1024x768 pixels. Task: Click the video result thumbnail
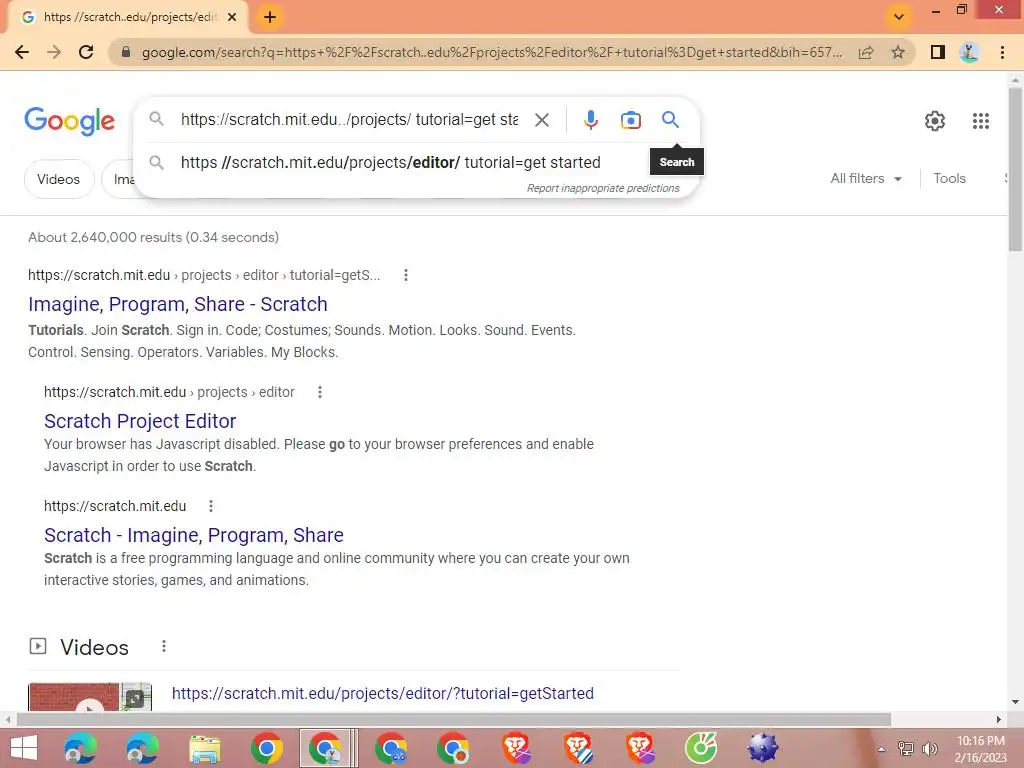pyautogui.click(x=89, y=697)
